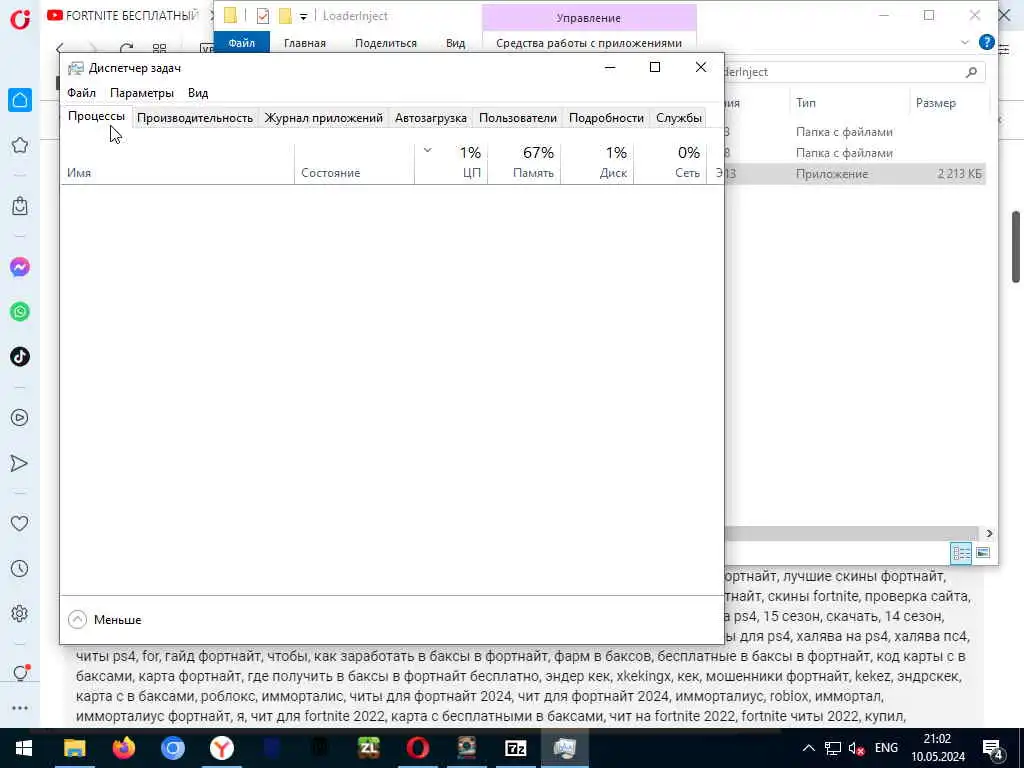Click the sort direction chevron above ЦП
Image resolution: width=1024 pixels, height=768 pixels.
point(427,150)
